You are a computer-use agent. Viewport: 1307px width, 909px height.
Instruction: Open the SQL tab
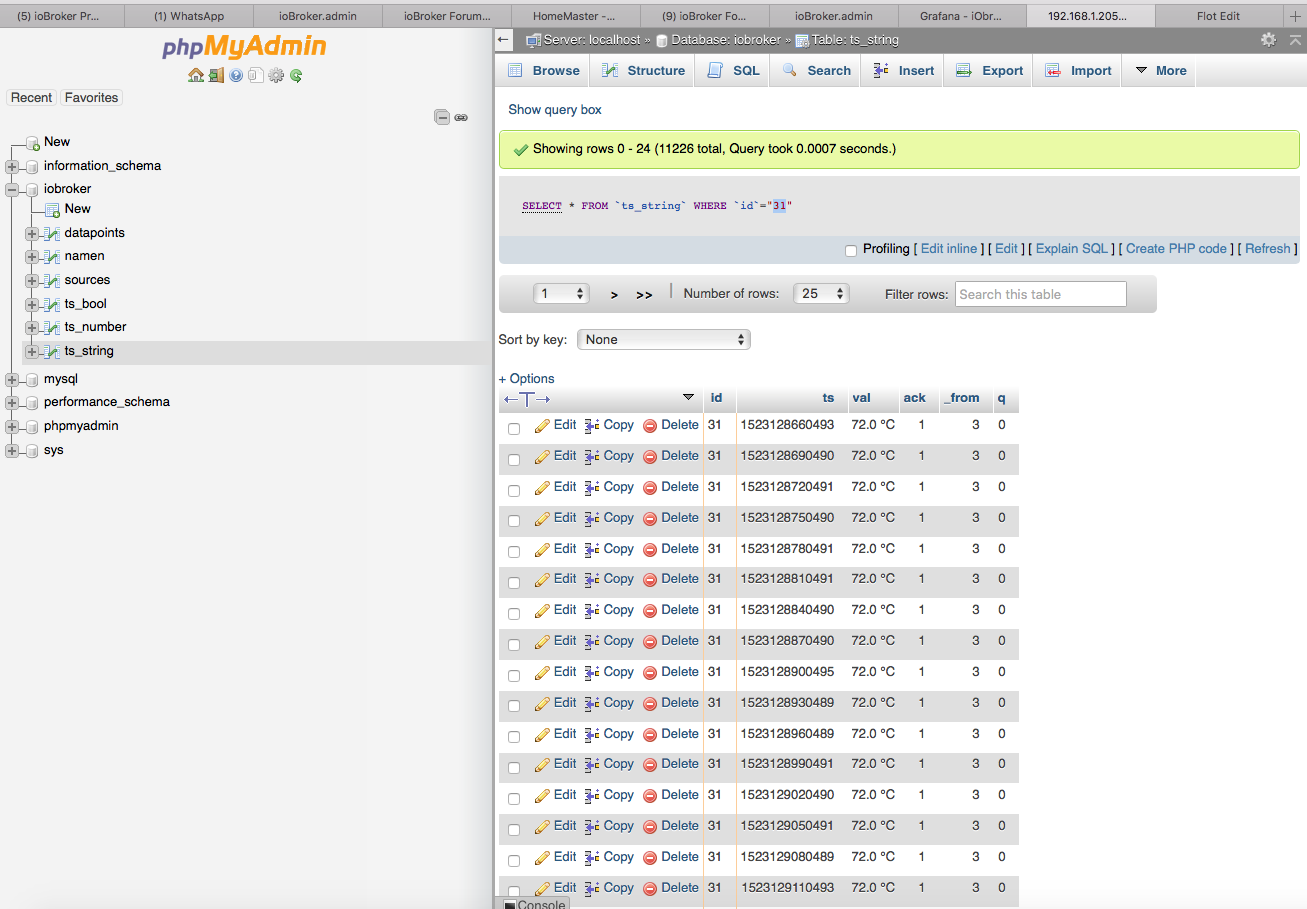pyautogui.click(x=733, y=71)
